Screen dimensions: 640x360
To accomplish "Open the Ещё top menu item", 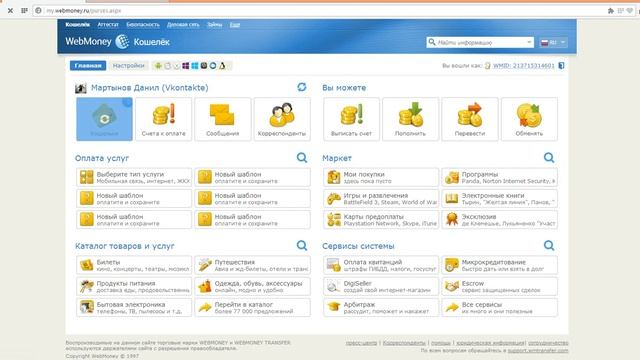I will pos(235,24).
